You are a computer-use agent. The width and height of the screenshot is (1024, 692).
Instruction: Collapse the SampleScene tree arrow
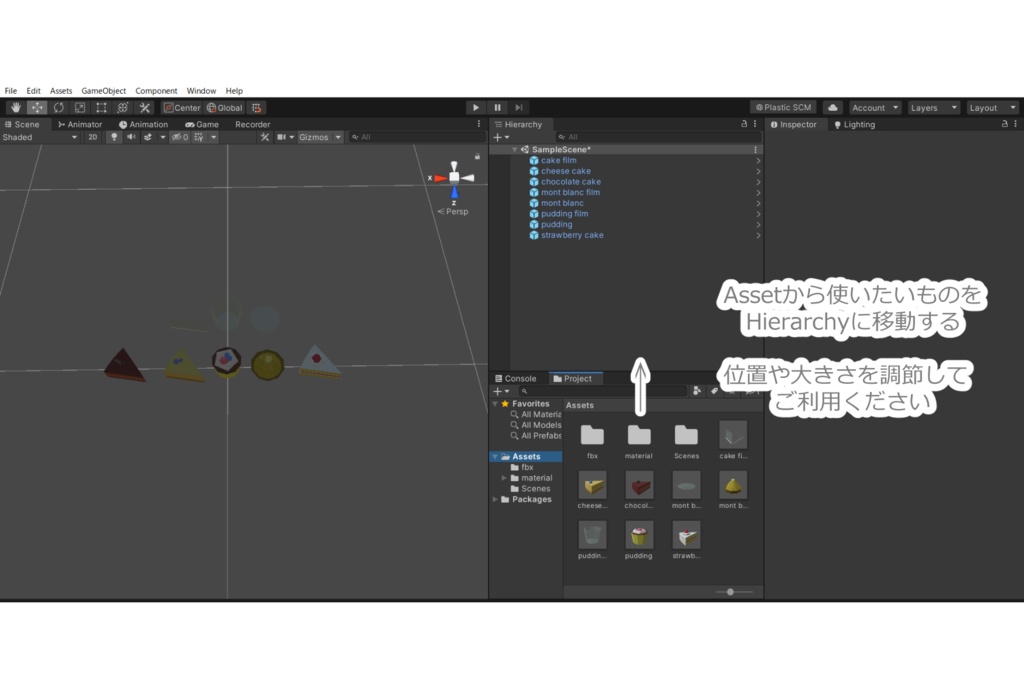(514, 149)
